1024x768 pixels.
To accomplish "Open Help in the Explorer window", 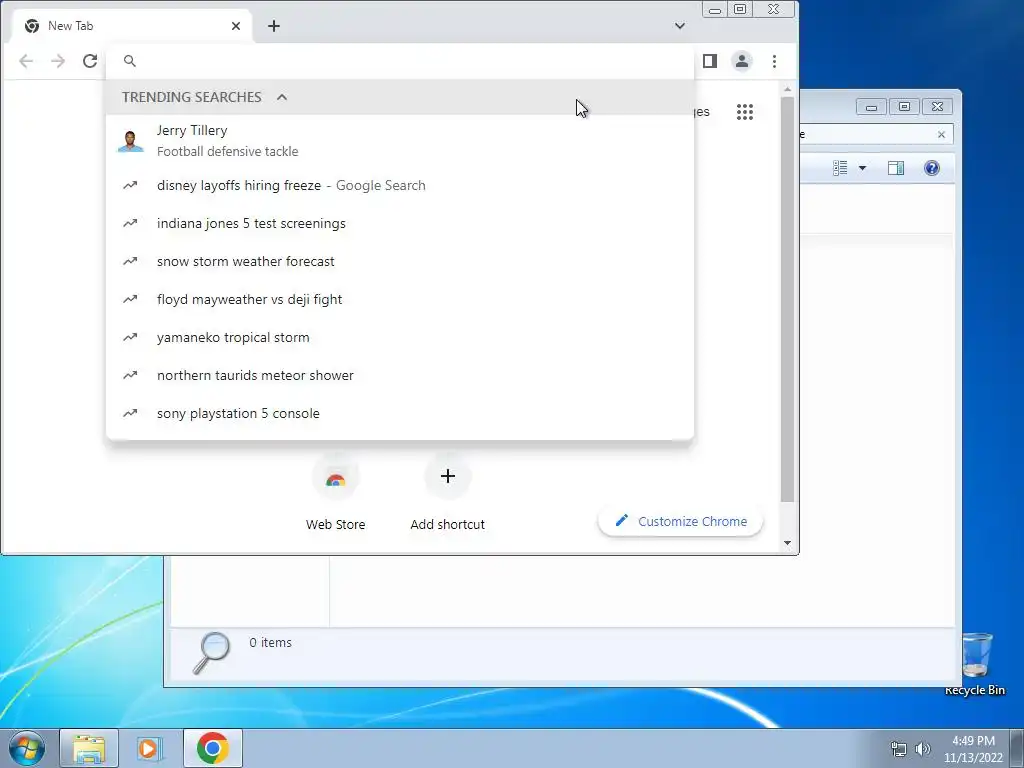I will tap(932, 168).
